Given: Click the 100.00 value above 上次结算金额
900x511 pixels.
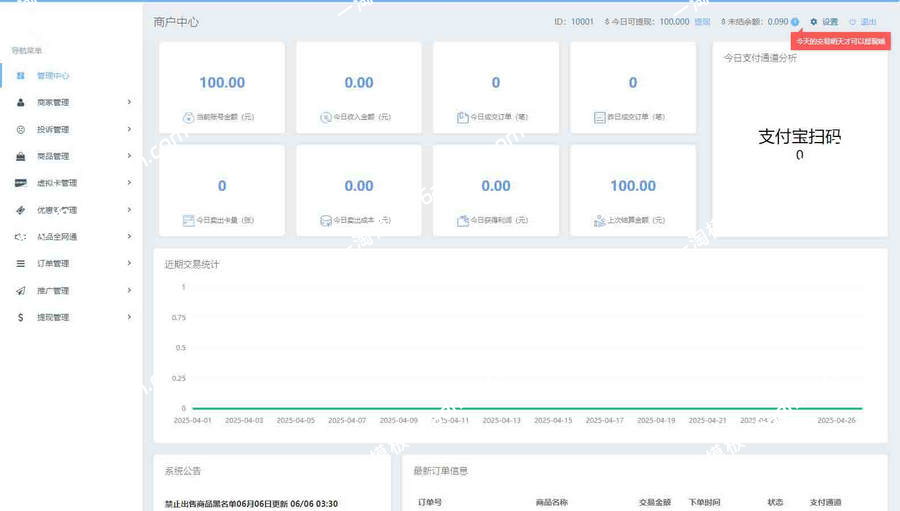Looking at the screenshot, I should point(633,186).
